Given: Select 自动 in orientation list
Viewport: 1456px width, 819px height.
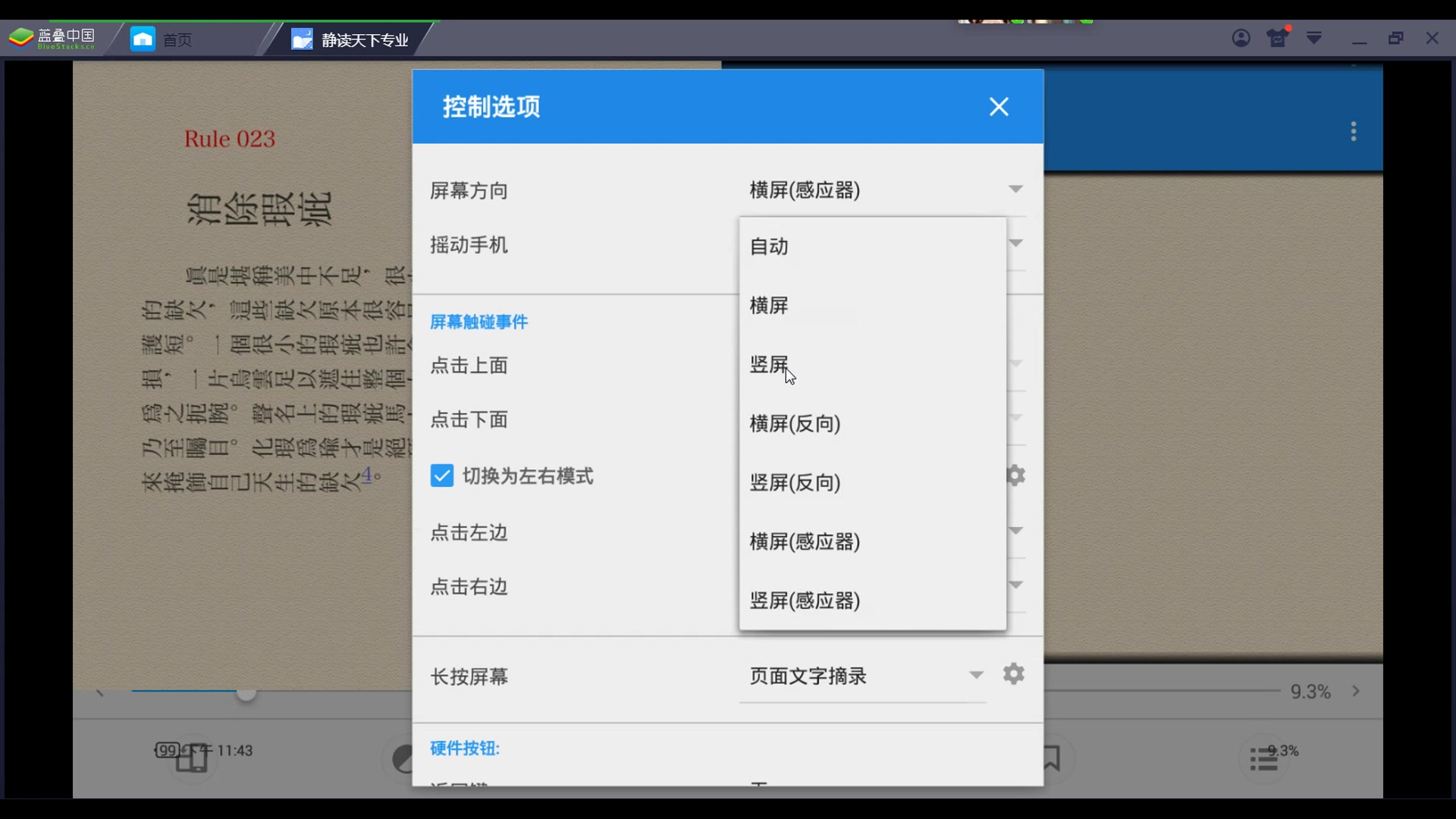Looking at the screenshot, I should coord(872,246).
